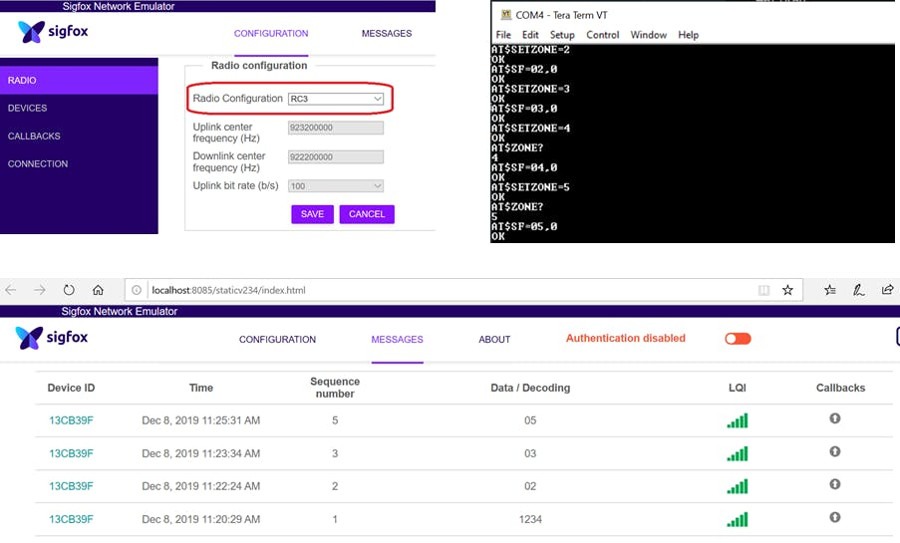Open the Help menu in Tera Term
Viewport: 900px width, 543px height.
(x=688, y=35)
